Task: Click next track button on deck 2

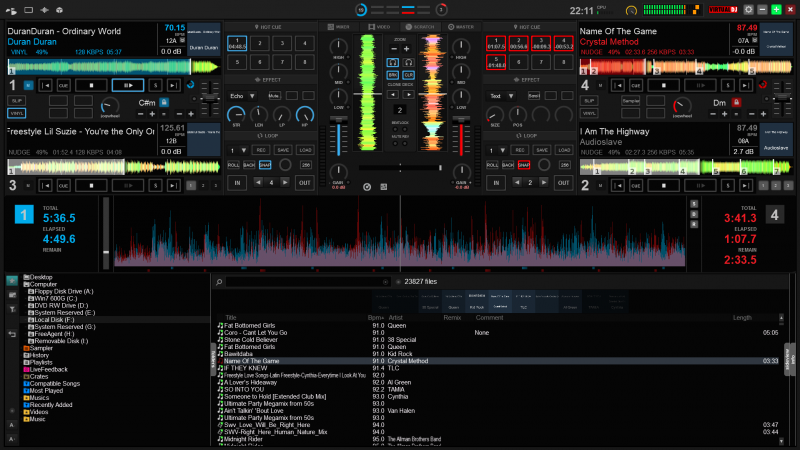Action: 746,186
